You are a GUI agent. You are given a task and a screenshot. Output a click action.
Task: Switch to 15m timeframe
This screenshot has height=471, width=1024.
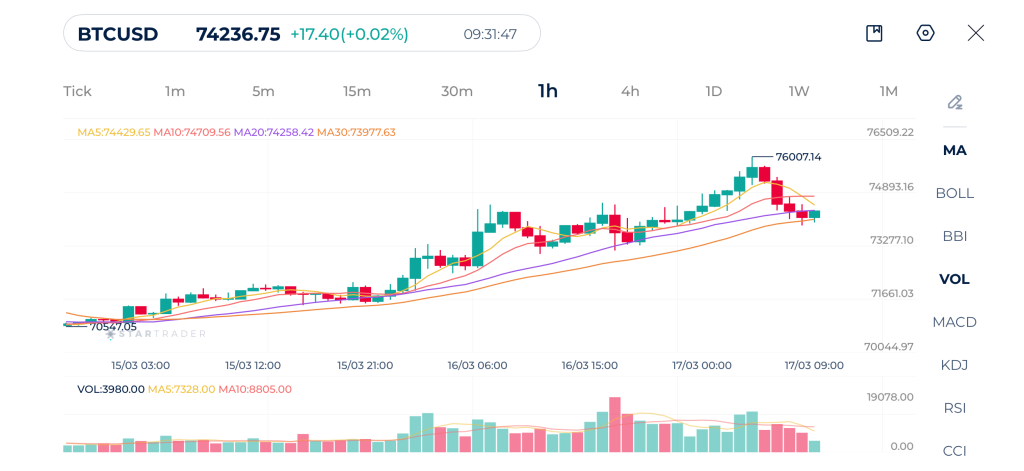tap(357, 91)
